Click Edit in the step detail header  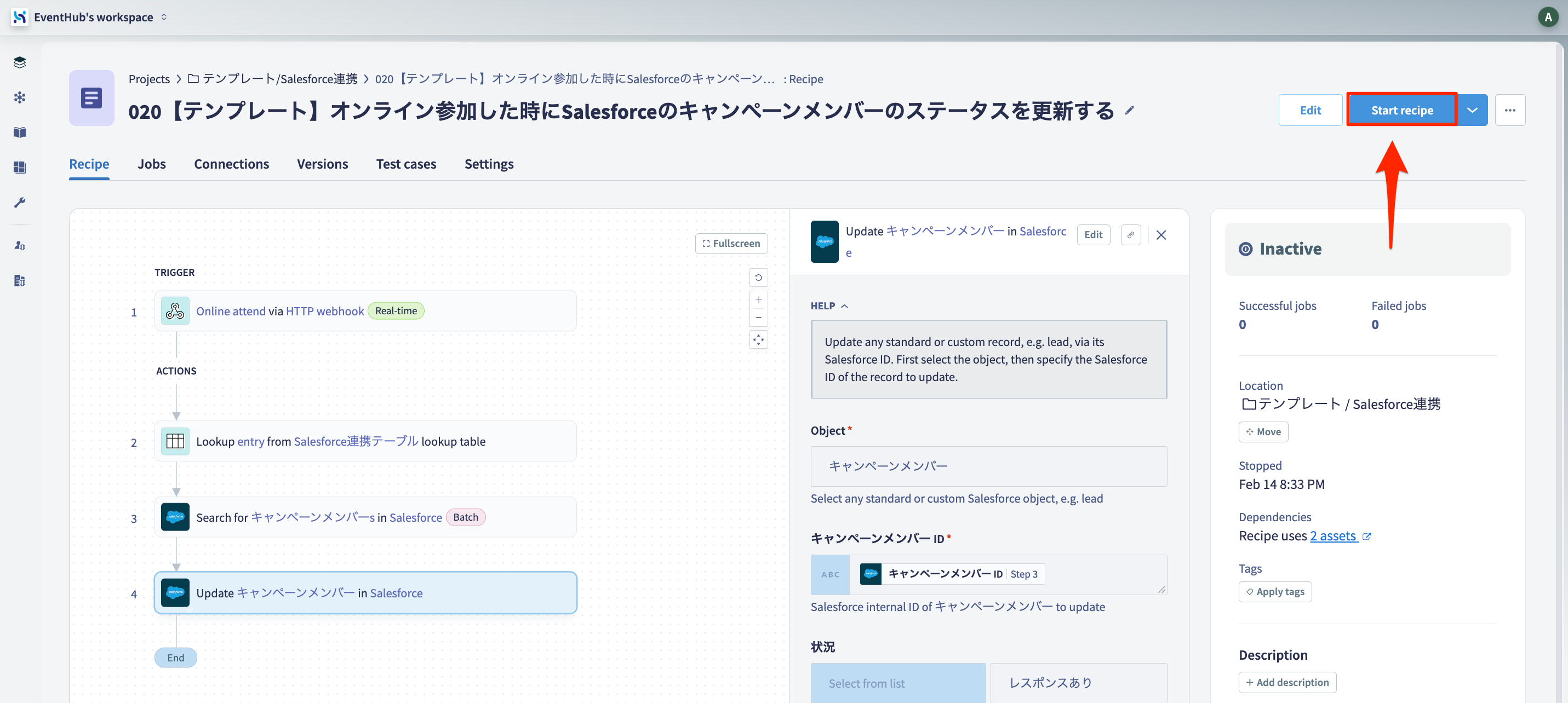click(1093, 235)
